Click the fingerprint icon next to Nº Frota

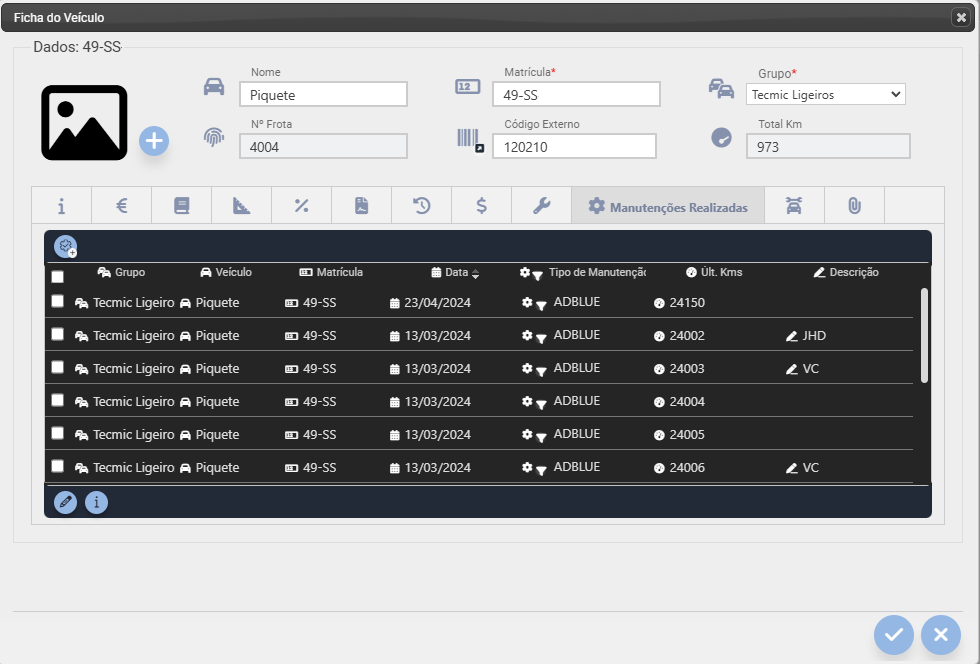tap(214, 137)
